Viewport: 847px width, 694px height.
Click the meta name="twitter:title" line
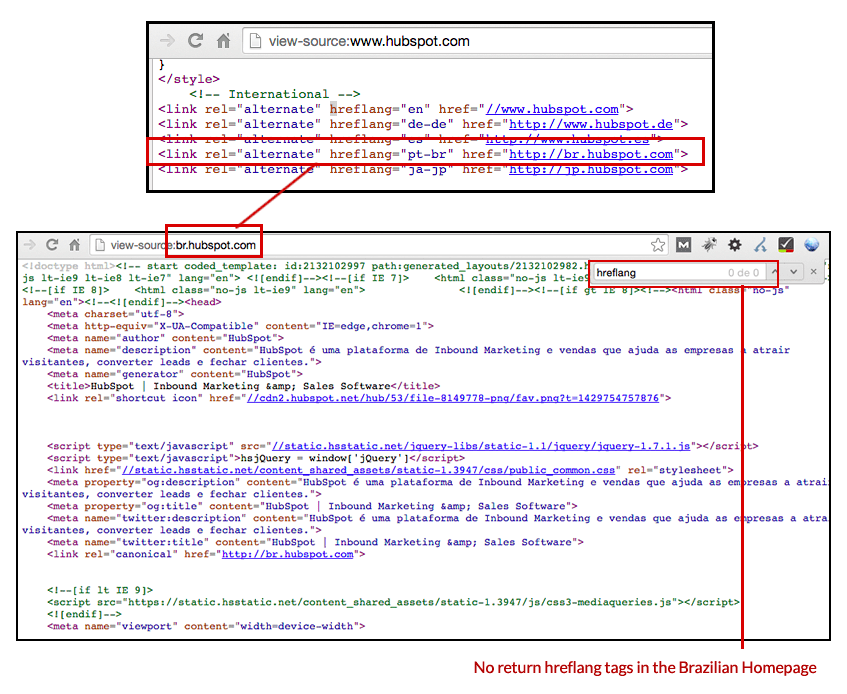(x=315, y=542)
